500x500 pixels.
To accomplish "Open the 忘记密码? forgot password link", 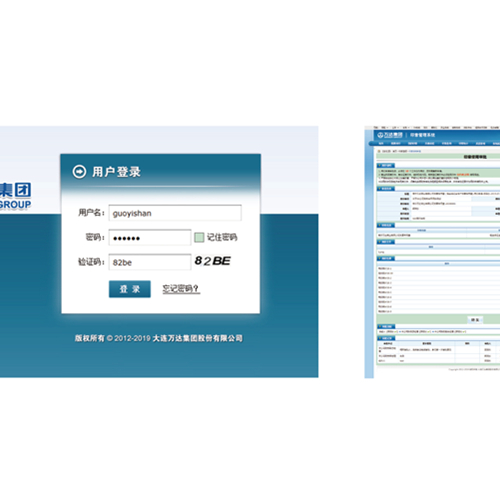I will click(x=181, y=289).
